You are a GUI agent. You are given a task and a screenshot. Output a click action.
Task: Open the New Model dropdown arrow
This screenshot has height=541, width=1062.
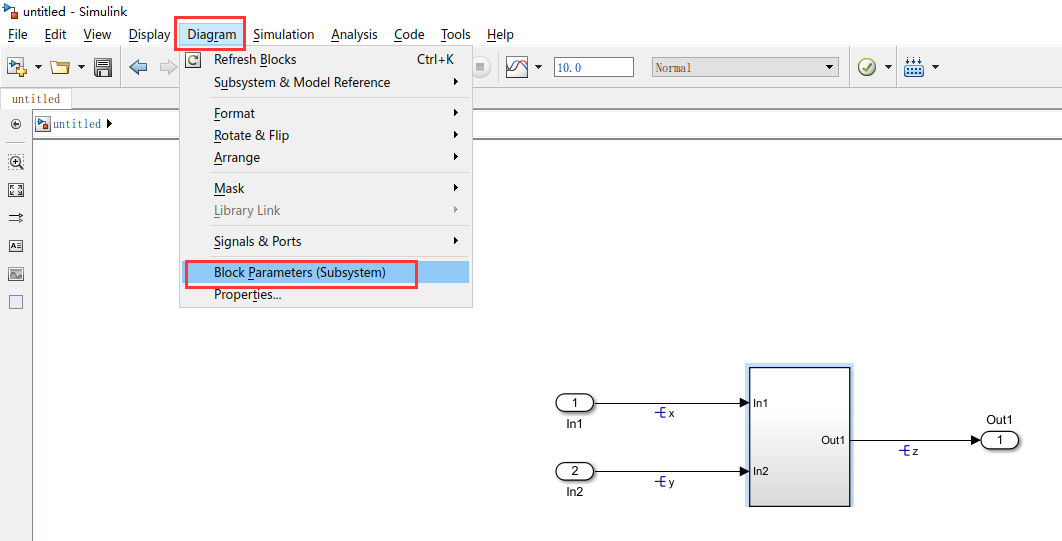(x=38, y=67)
